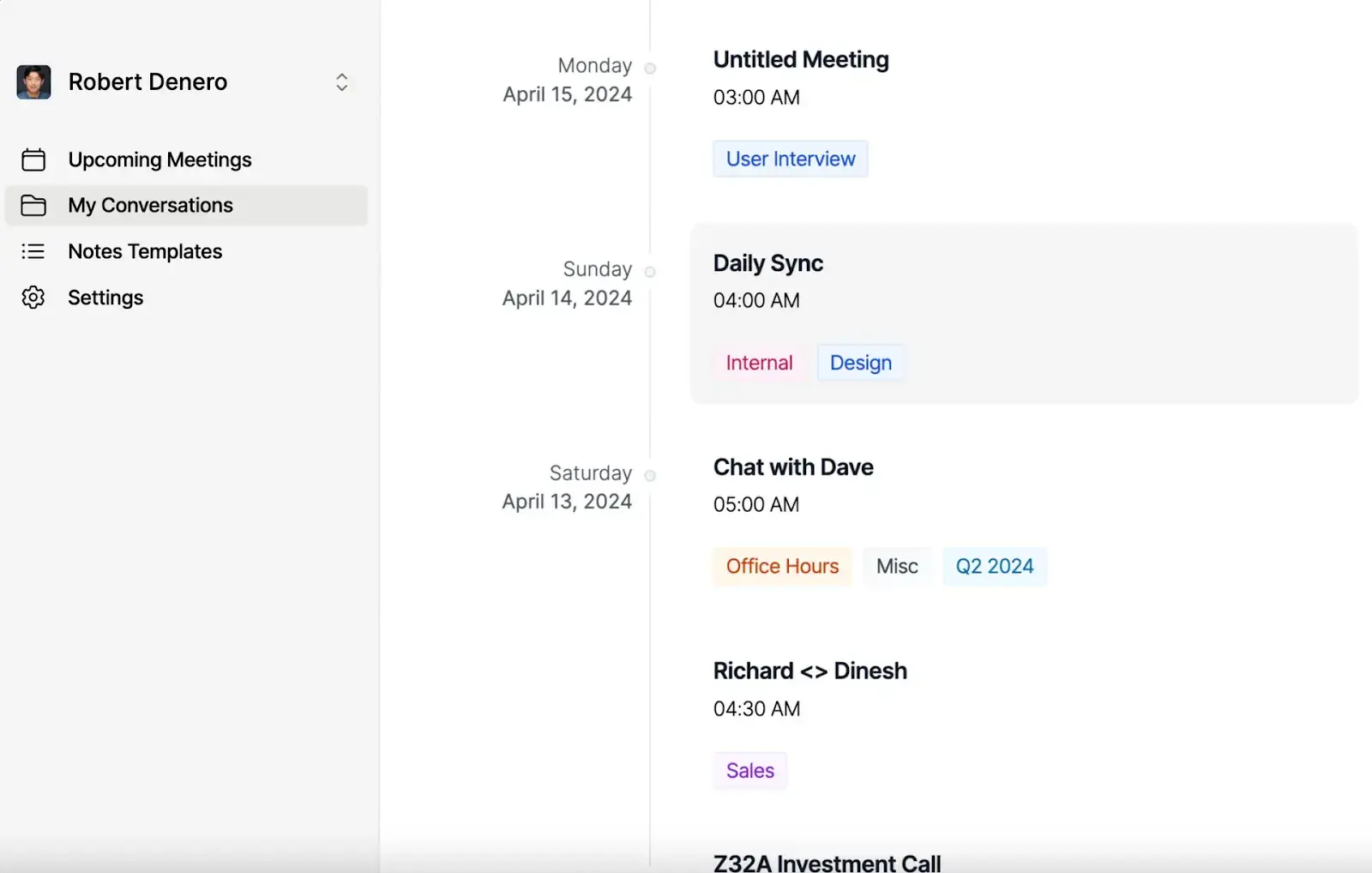This screenshot has width=1372, height=873.
Task: Open Settings via the gear icon
Action: click(33, 298)
